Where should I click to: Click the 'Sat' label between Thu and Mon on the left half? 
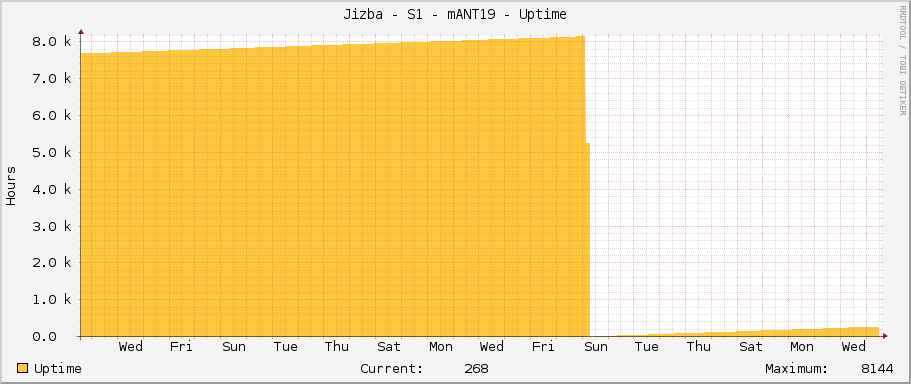[389, 347]
